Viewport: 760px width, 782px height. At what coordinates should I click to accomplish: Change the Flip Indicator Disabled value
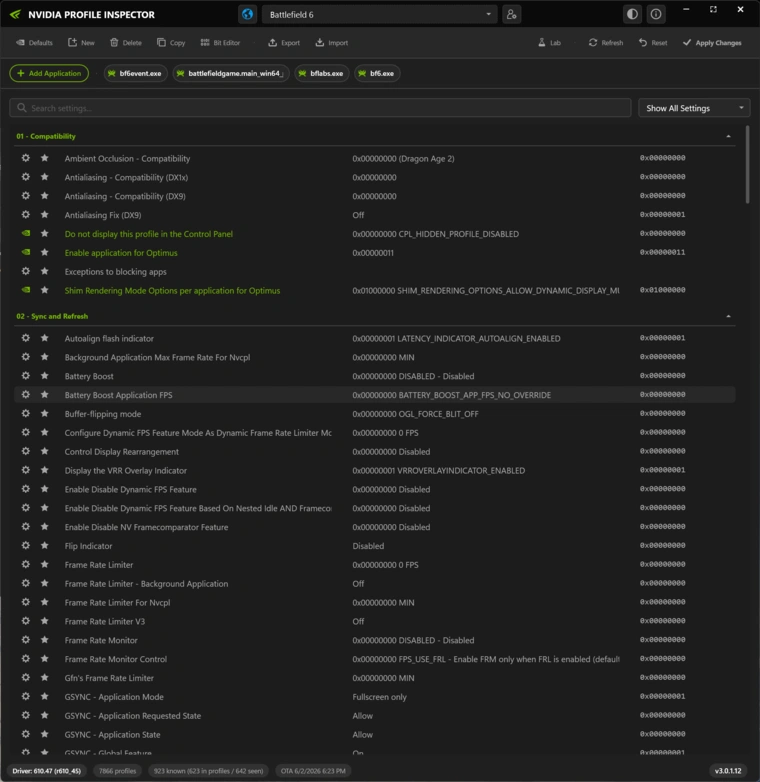coord(368,546)
